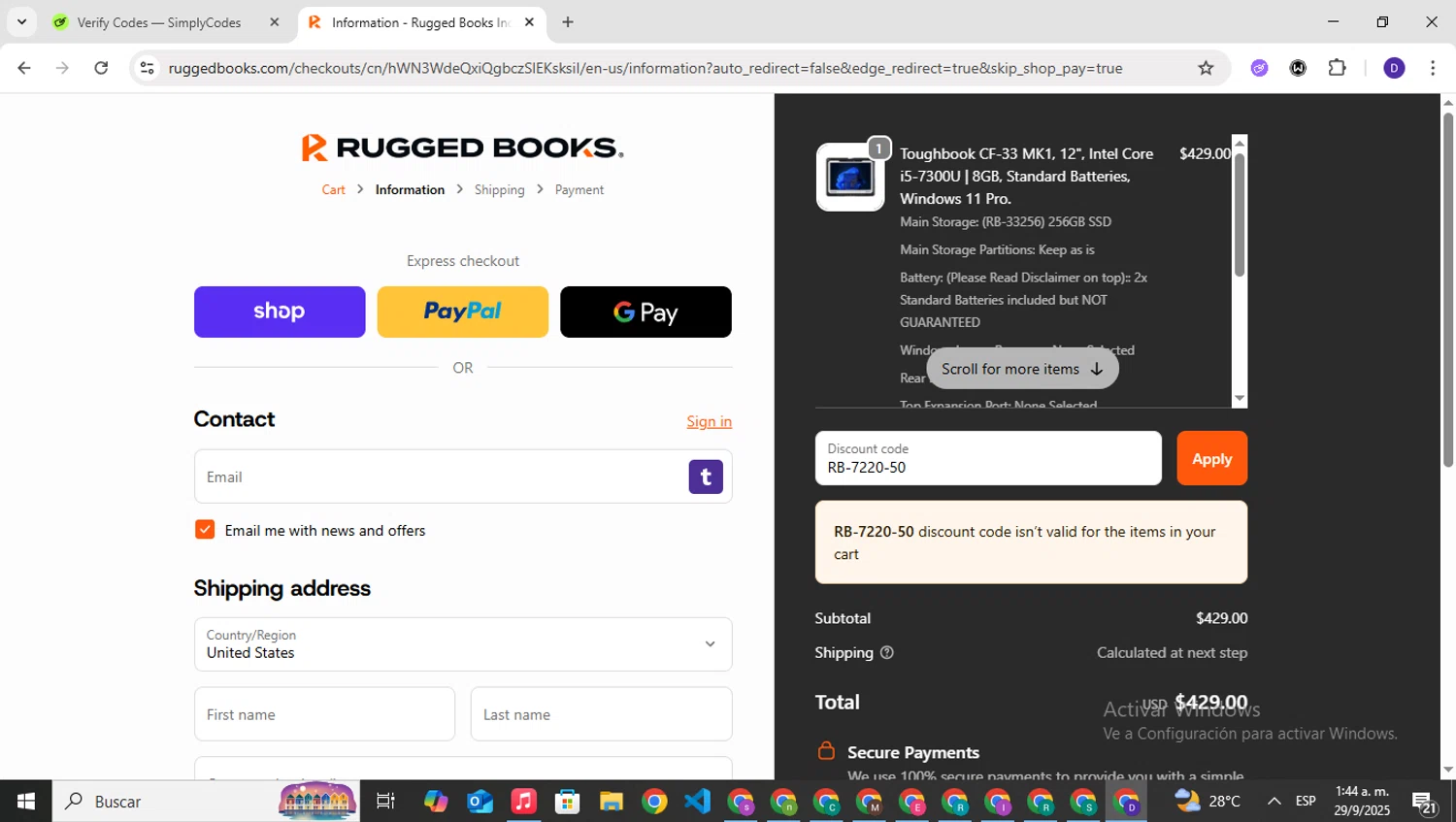Switch to Chrome profile M on taskbar
Image resolution: width=1456 pixels, height=822 pixels.
coord(870,802)
